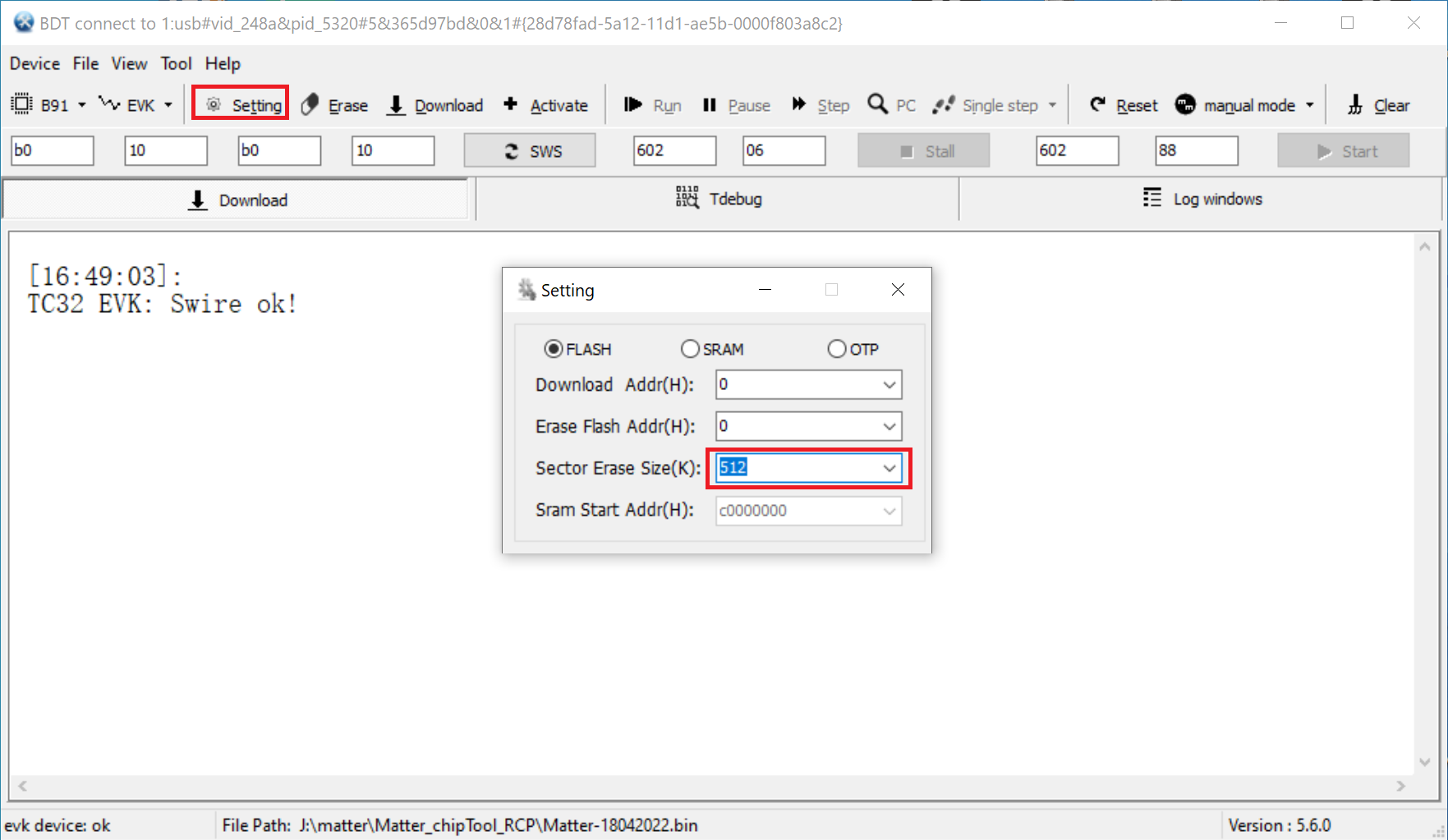Expand the Sector Erase Size(K) dropdown
Image resolution: width=1448 pixels, height=840 pixels.
tap(889, 468)
